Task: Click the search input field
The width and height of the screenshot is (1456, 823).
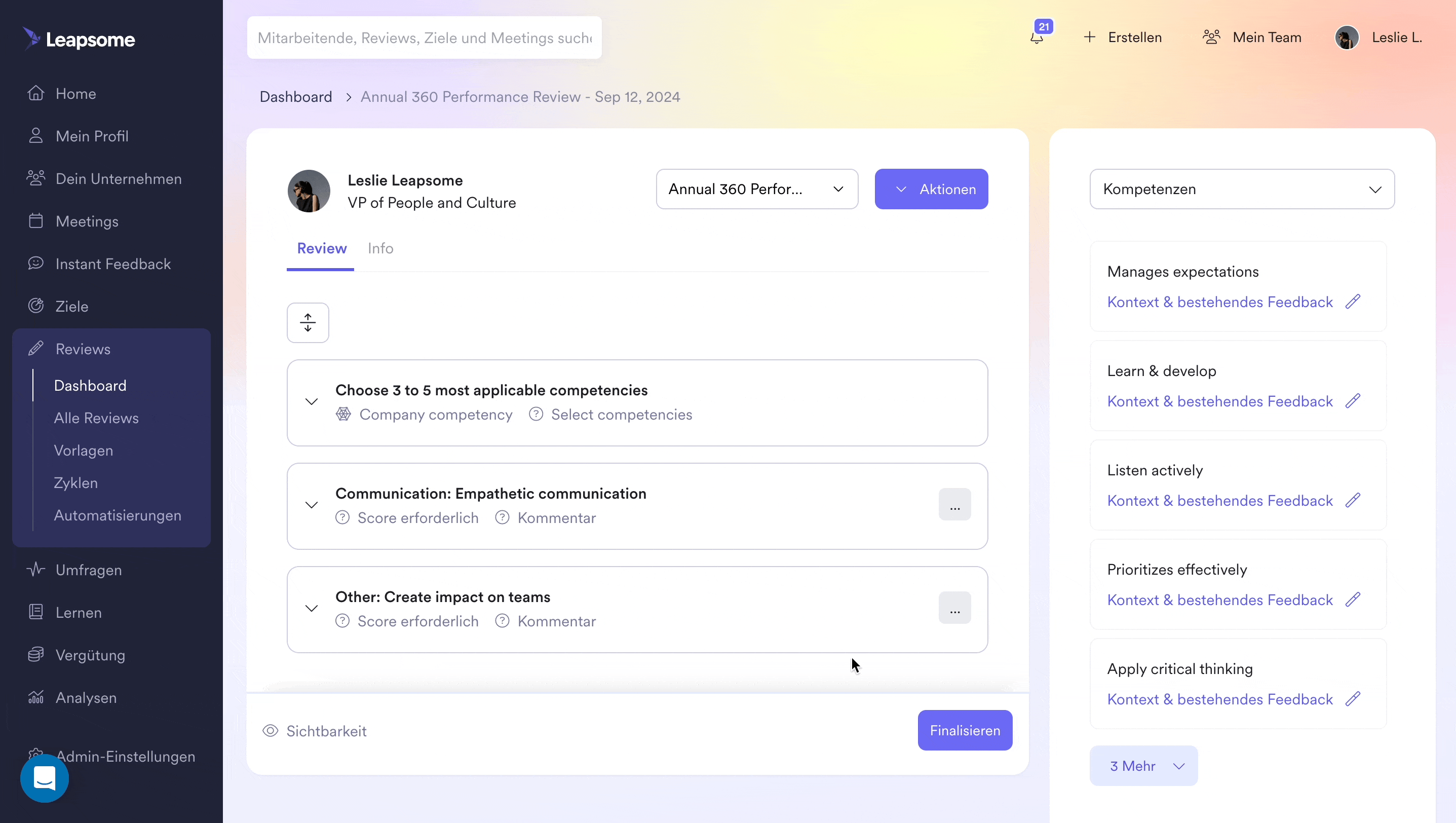Action: pyautogui.click(x=424, y=38)
